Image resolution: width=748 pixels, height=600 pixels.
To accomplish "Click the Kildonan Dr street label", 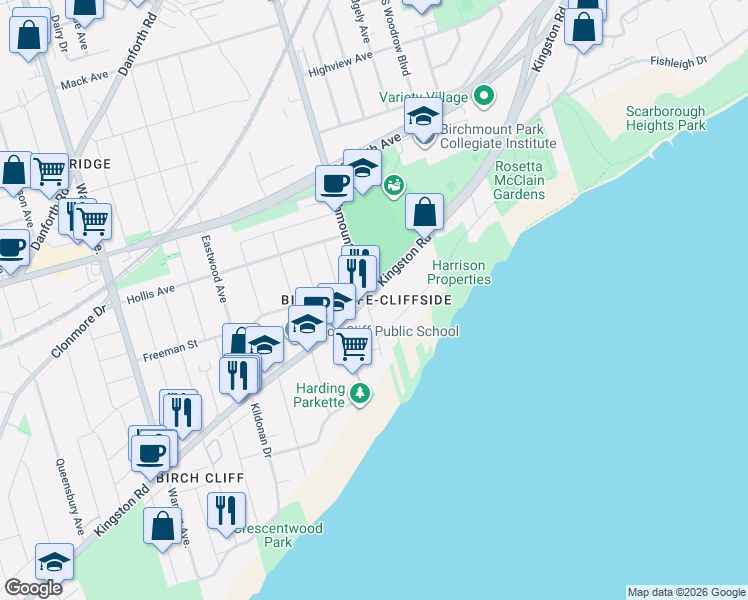I will (261, 431).
